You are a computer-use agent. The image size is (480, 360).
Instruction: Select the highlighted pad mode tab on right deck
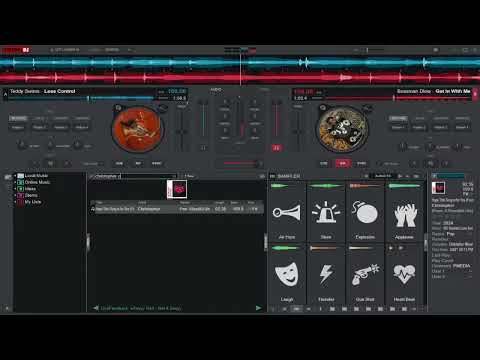coord(398,118)
